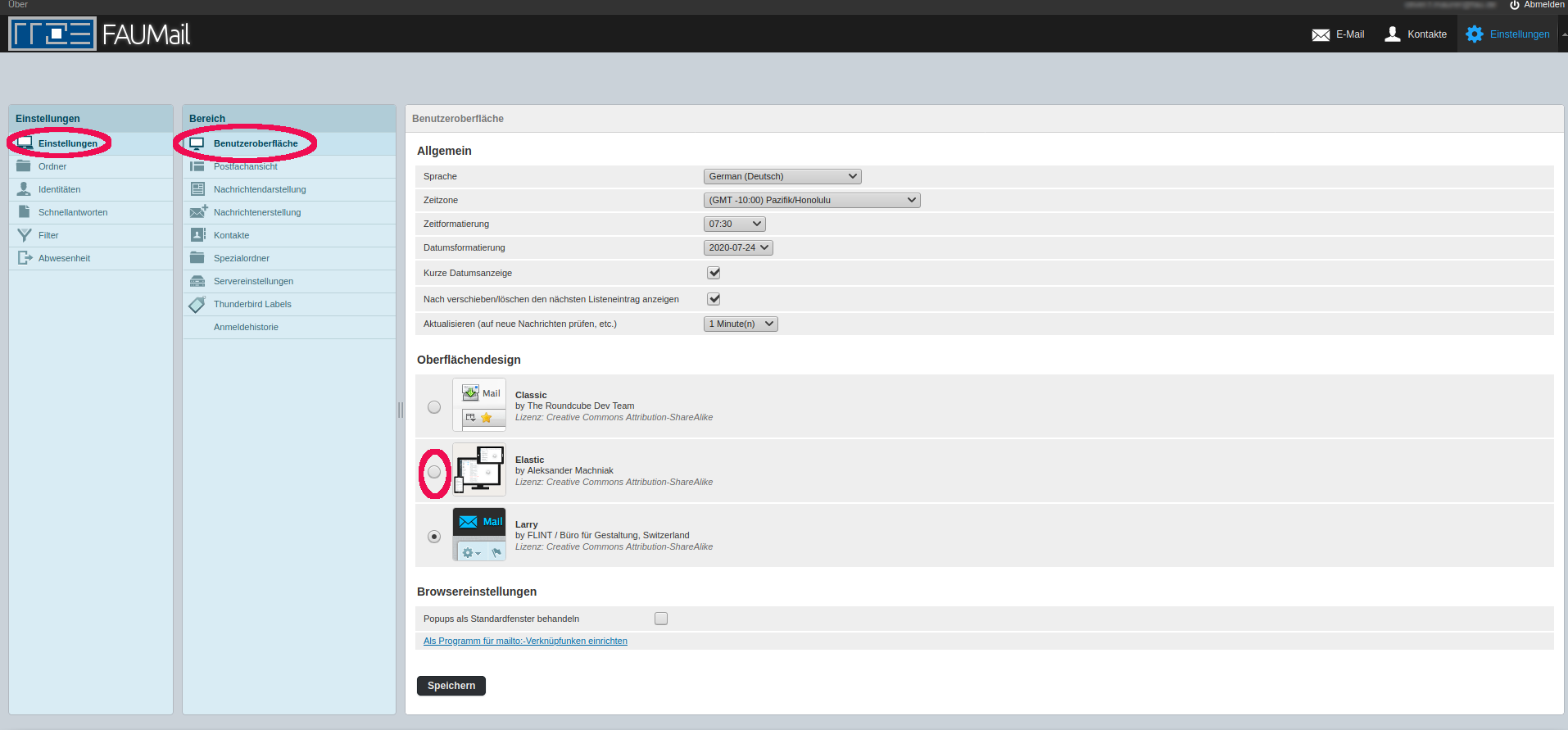This screenshot has height=730, width=1568.
Task: Enable Popups als Standardfenster behandeln checkbox
Action: 661,619
